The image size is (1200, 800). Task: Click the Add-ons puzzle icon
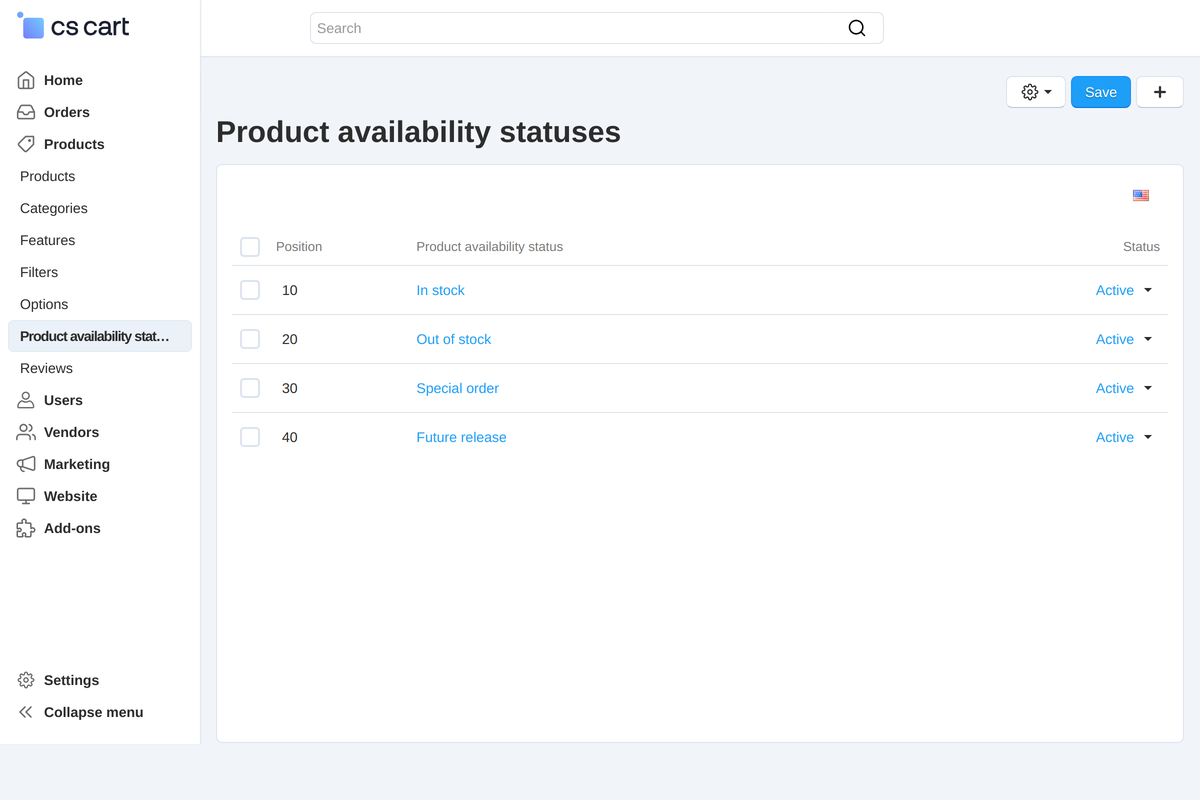(x=26, y=528)
